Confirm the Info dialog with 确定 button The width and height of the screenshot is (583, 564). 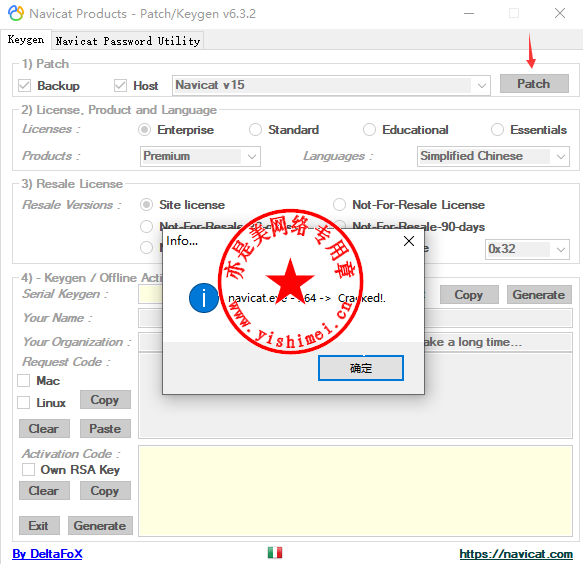[361, 368]
